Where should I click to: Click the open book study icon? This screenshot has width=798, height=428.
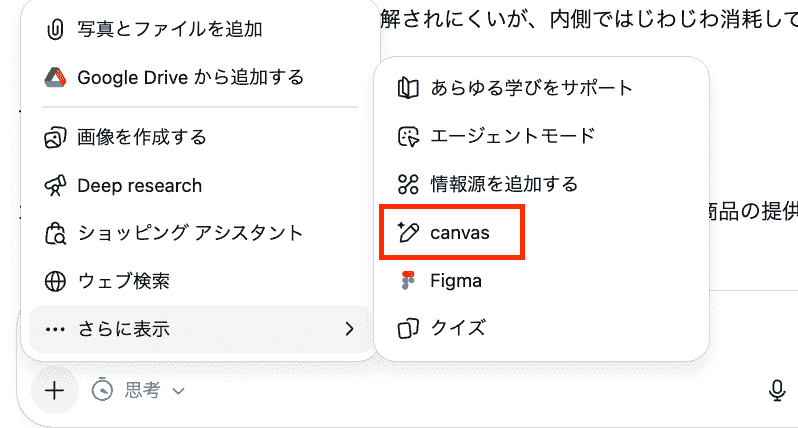[x=408, y=88]
